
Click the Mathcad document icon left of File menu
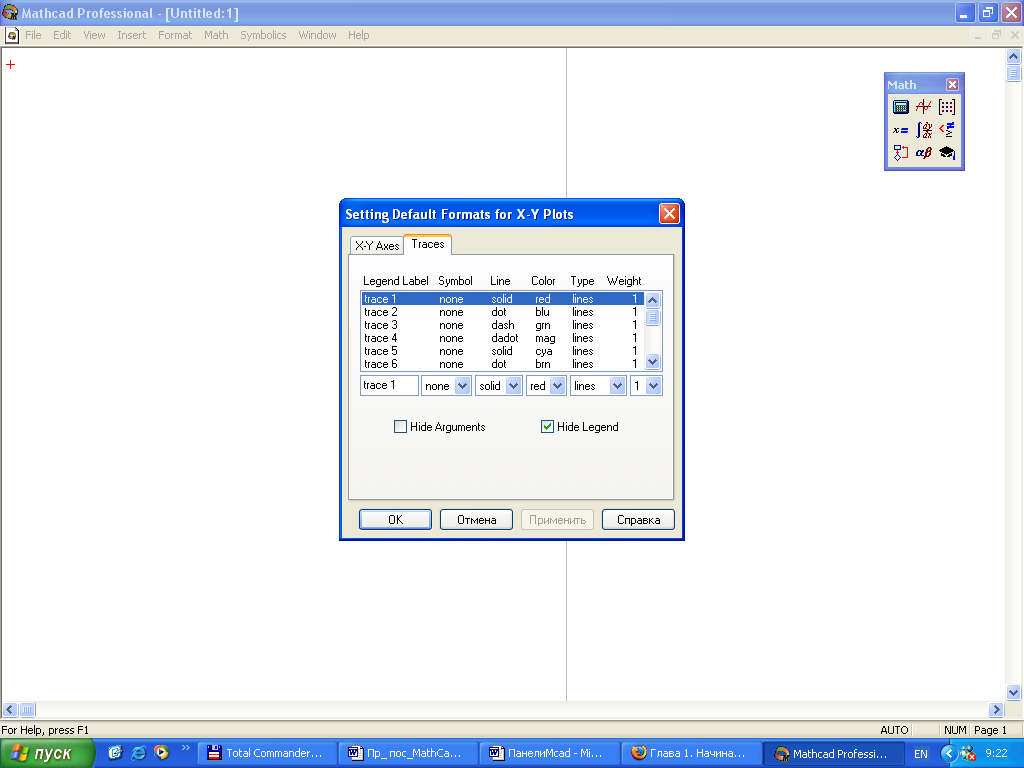pos(11,35)
